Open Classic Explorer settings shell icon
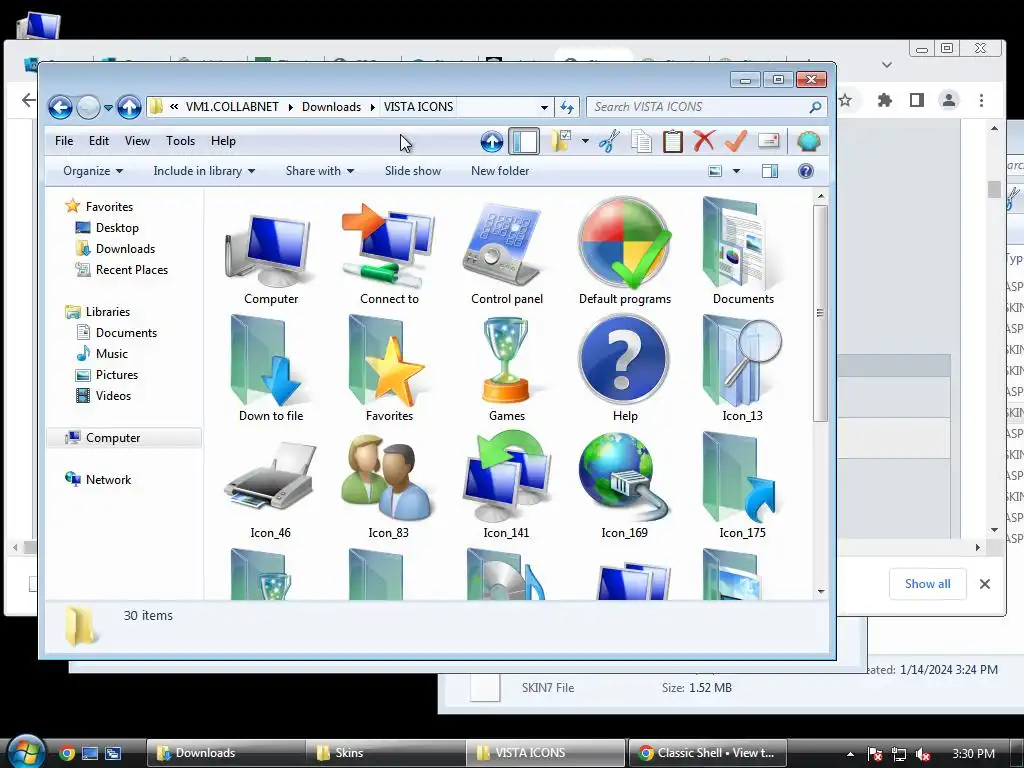 808,141
